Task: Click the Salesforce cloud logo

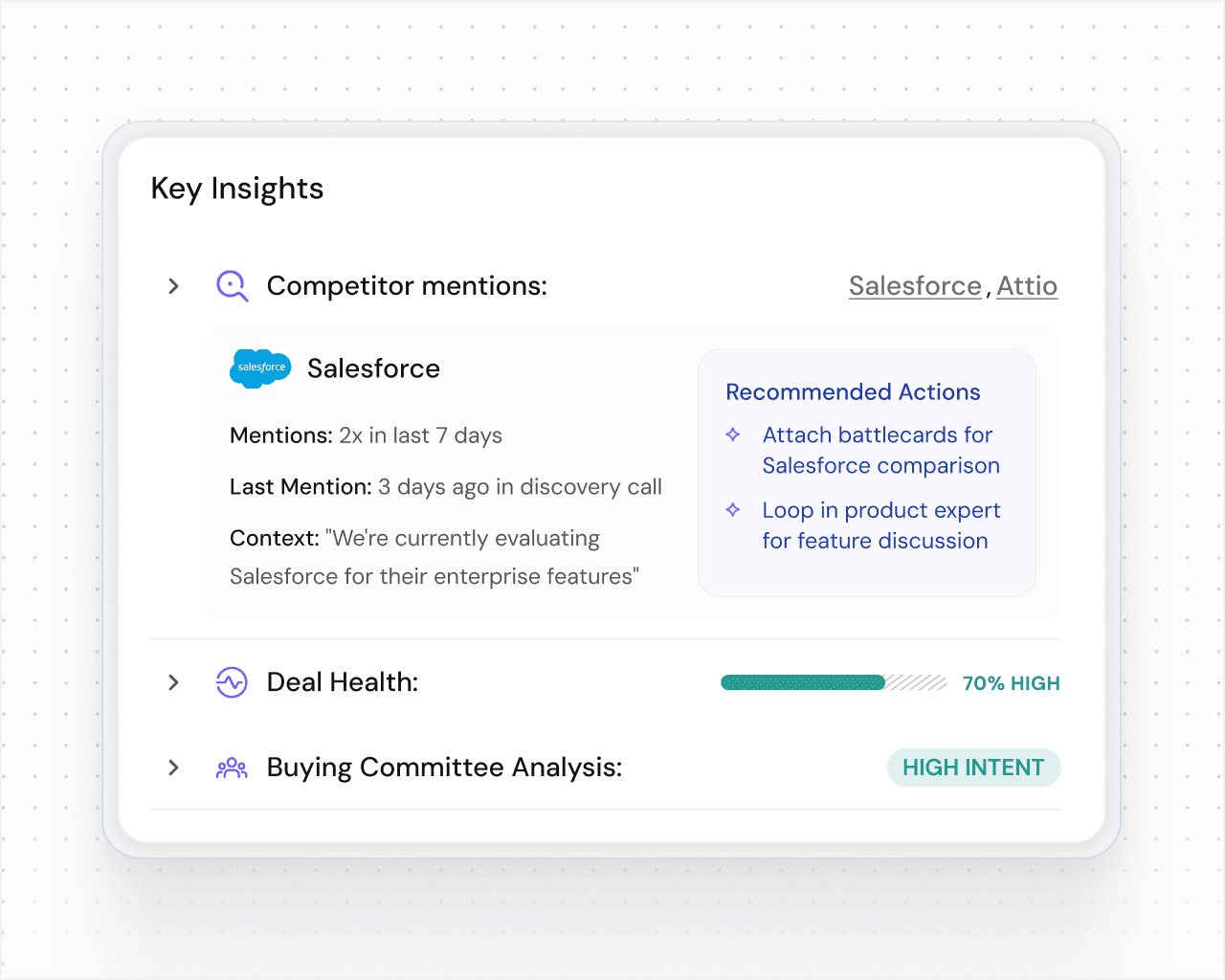Action: click(x=260, y=368)
